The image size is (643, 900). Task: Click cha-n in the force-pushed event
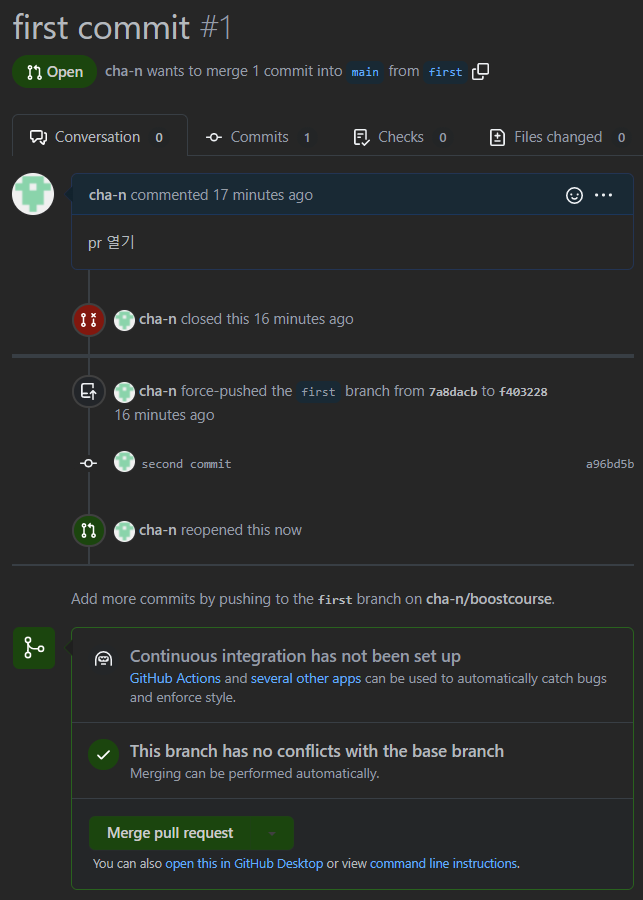click(x=158, y=391)
